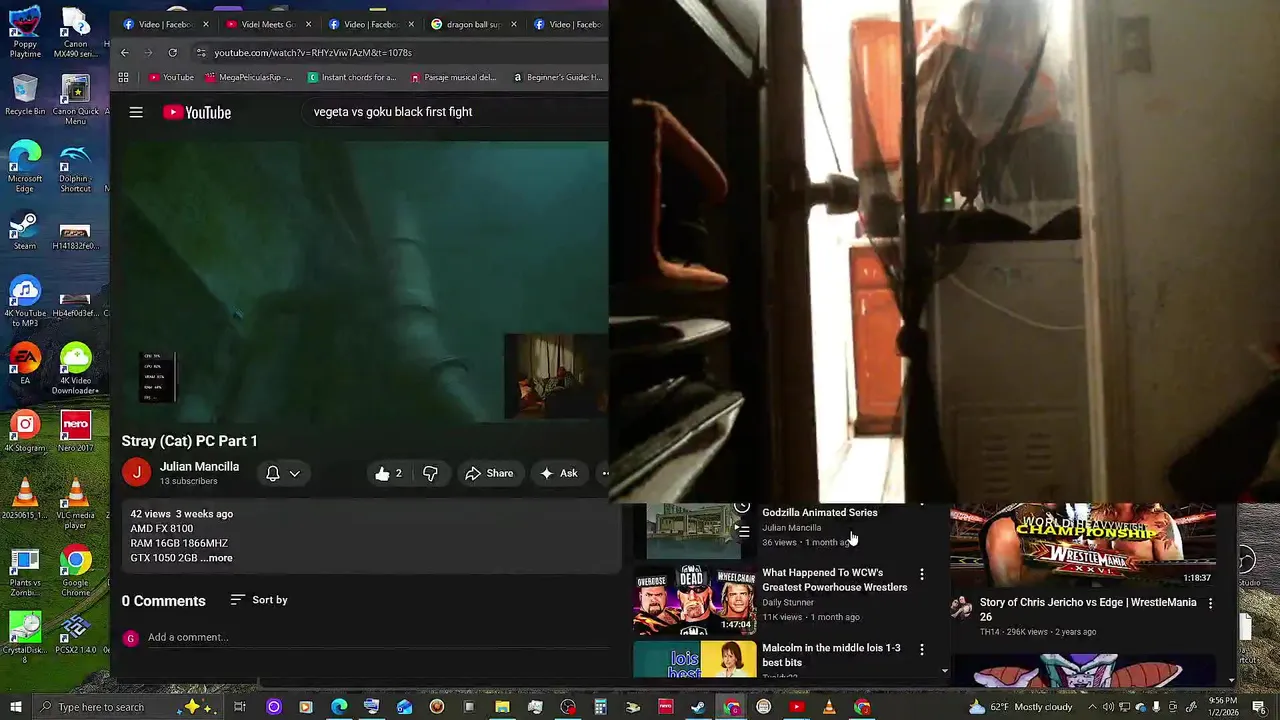Viewport: 1280px width, 720px height.
Task: Open options menu for Chris Jericho vs Edge video
Action: tap(1210, 604)
